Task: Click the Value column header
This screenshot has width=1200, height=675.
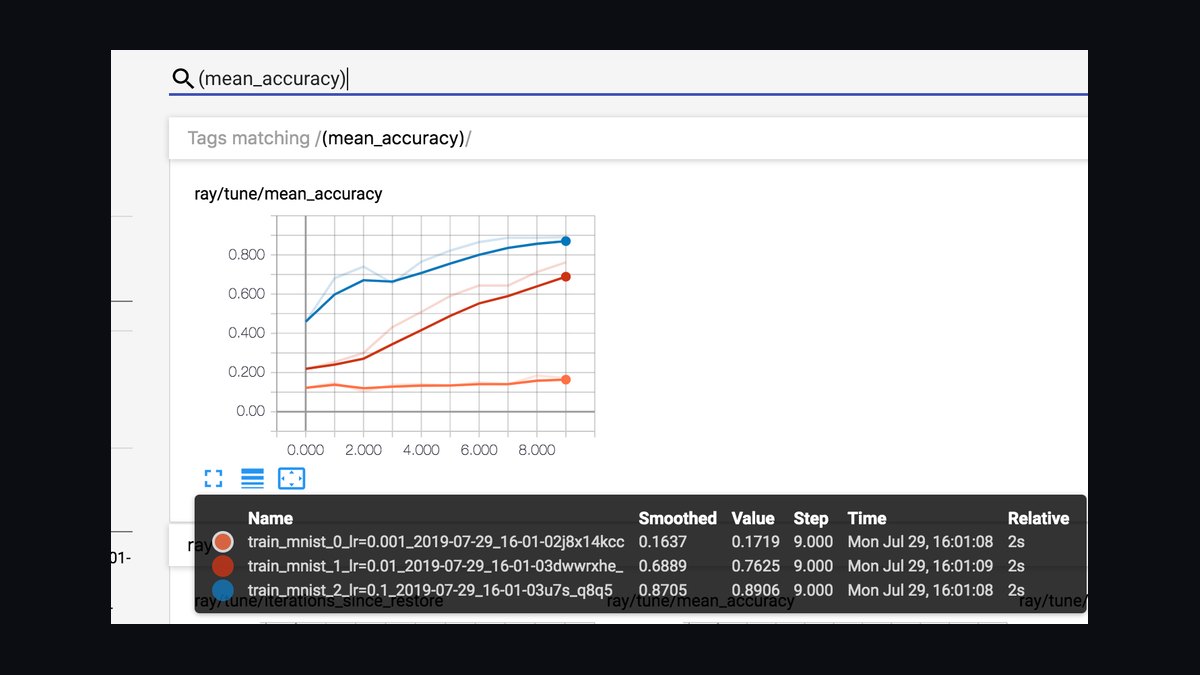Action: tap(753, 518)
